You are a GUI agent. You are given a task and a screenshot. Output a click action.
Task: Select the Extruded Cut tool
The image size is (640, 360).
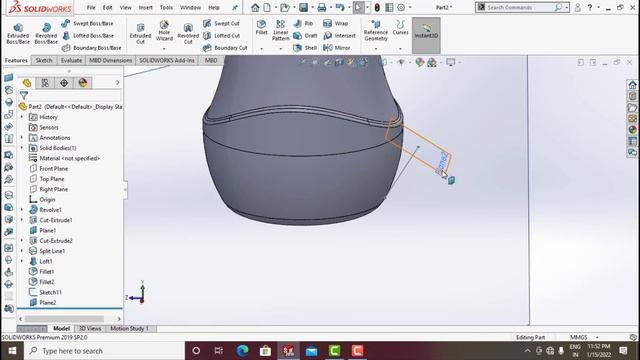(140, 33)
